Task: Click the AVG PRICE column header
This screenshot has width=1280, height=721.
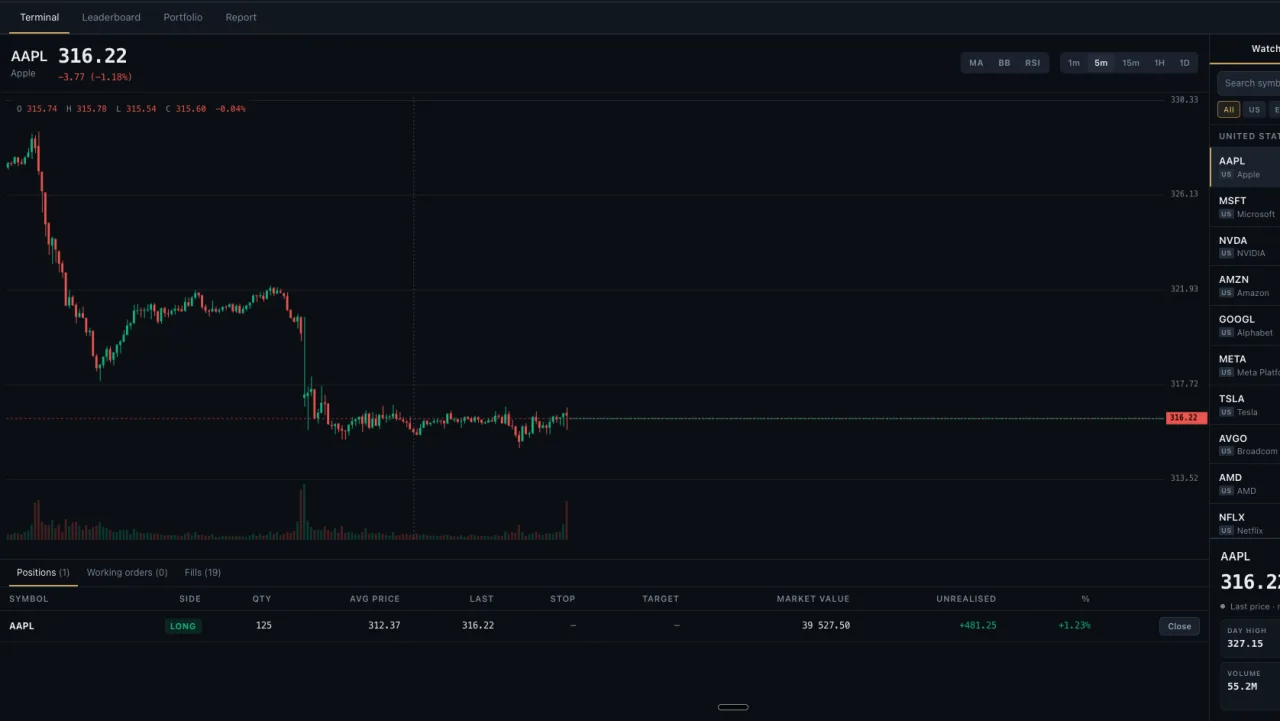Action: 375,599
